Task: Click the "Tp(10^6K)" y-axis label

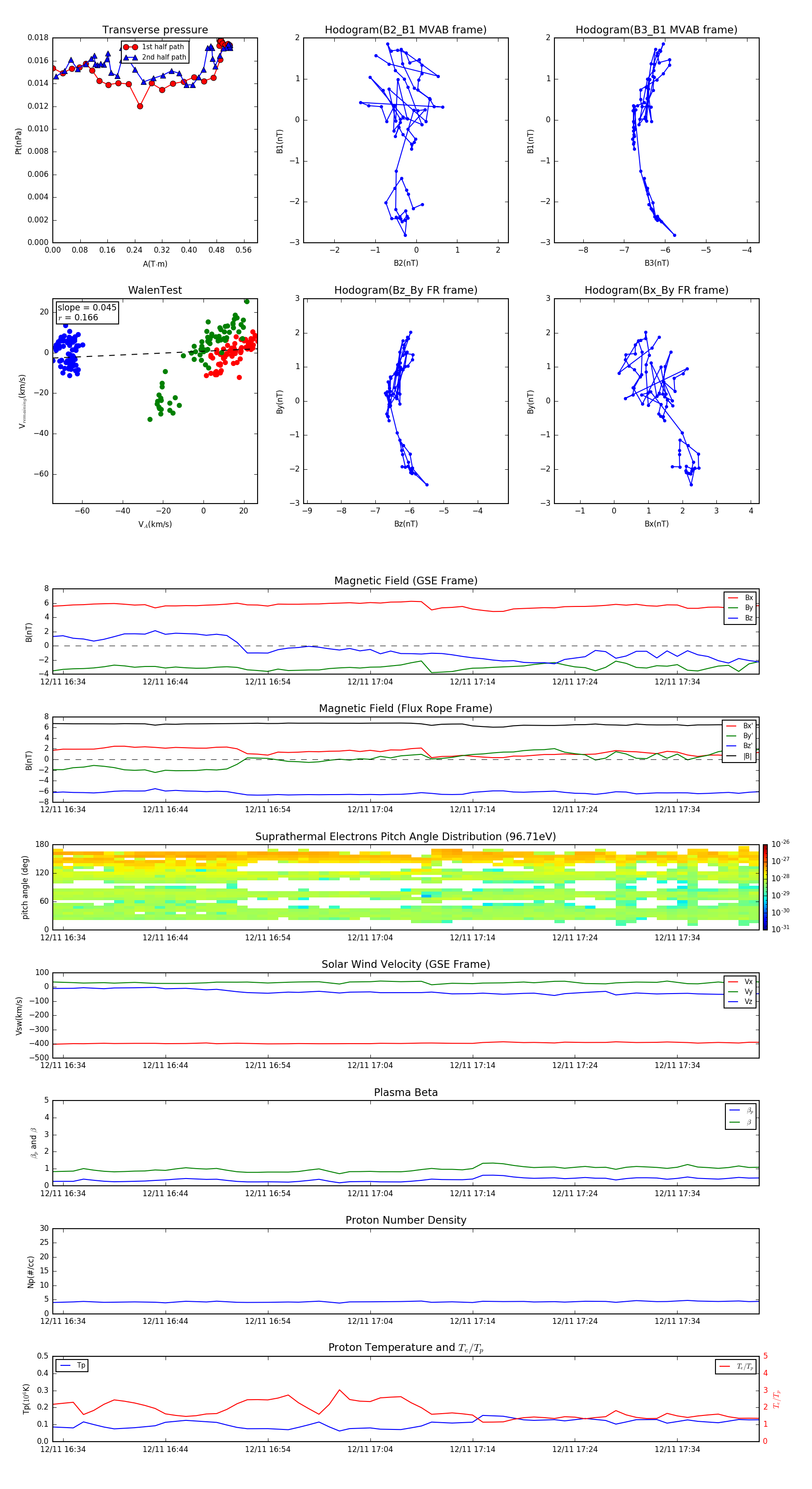Action: click(x=26, y=1399)
